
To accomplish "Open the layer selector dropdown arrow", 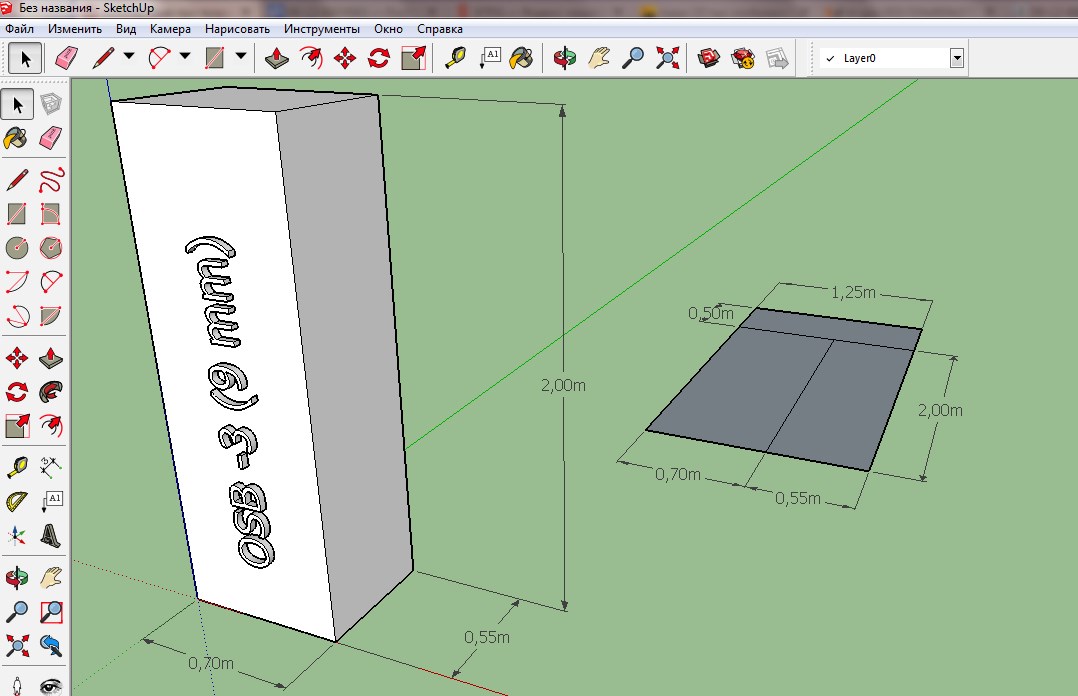I will pyautogui.click(x=956, y=58).
